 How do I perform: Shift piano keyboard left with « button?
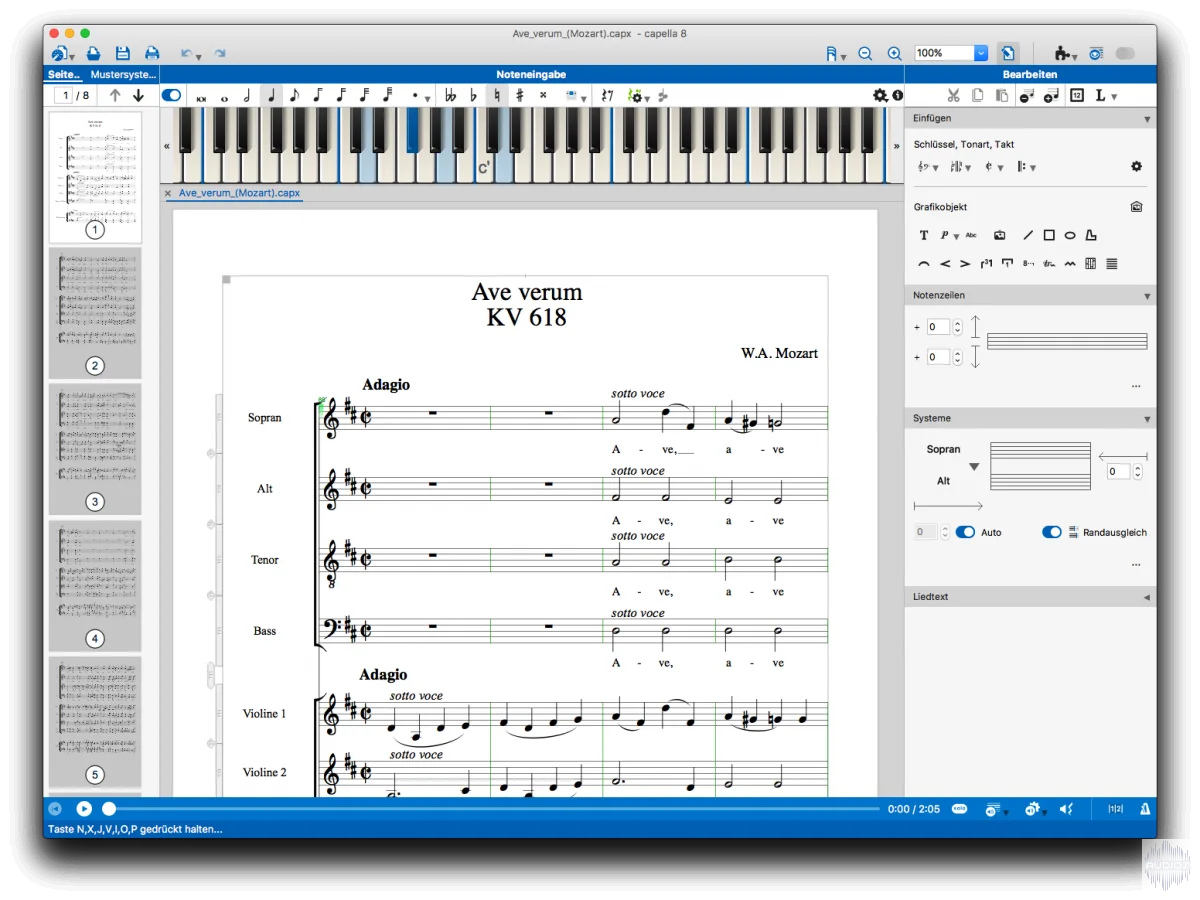(x=167, y=146)
